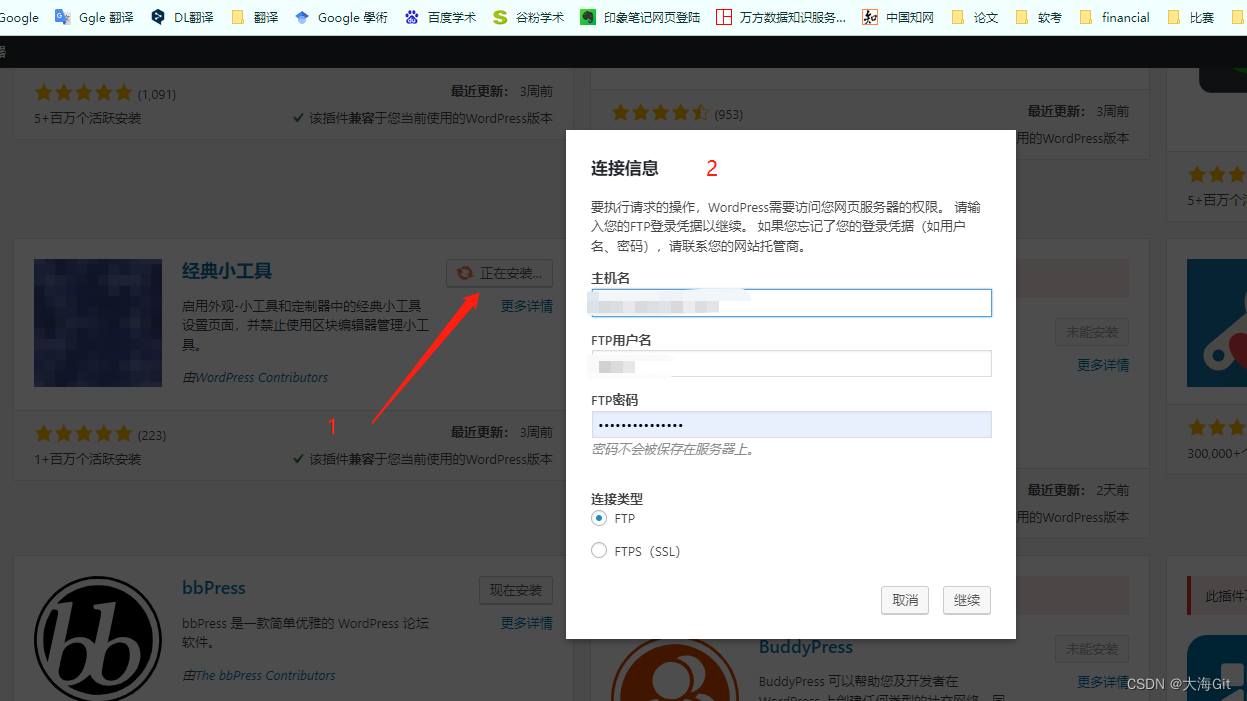Open the 中国知网 bookmark
The image size is (1247, 701).
click(898, 17)
